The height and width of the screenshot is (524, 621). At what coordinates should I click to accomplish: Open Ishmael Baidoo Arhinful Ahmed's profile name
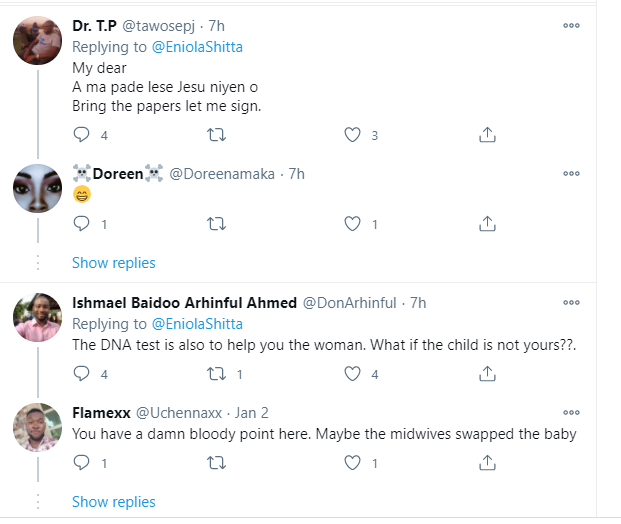pyautogui.click(x=184, y=302)
